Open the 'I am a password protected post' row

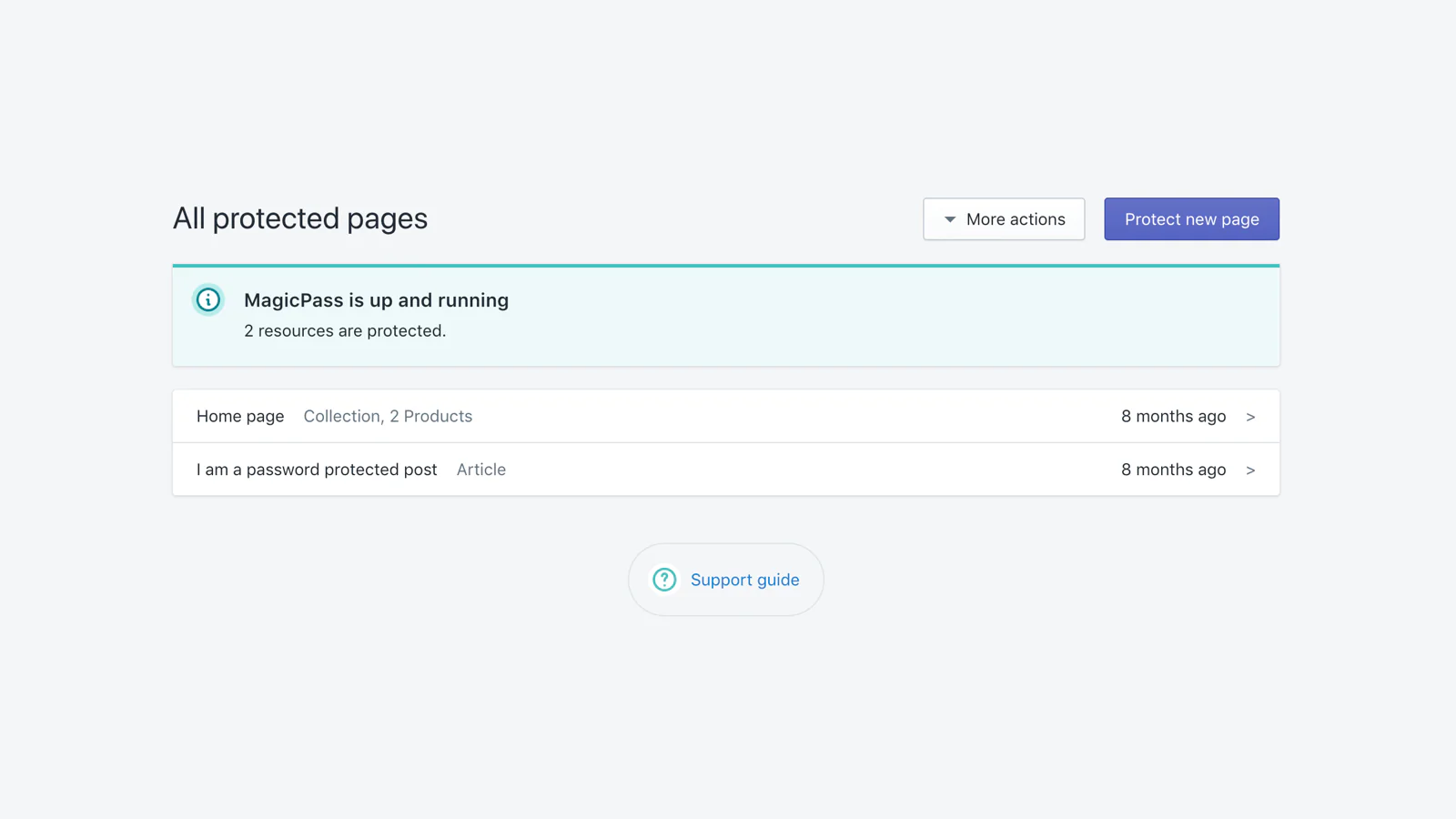(726, 470)
